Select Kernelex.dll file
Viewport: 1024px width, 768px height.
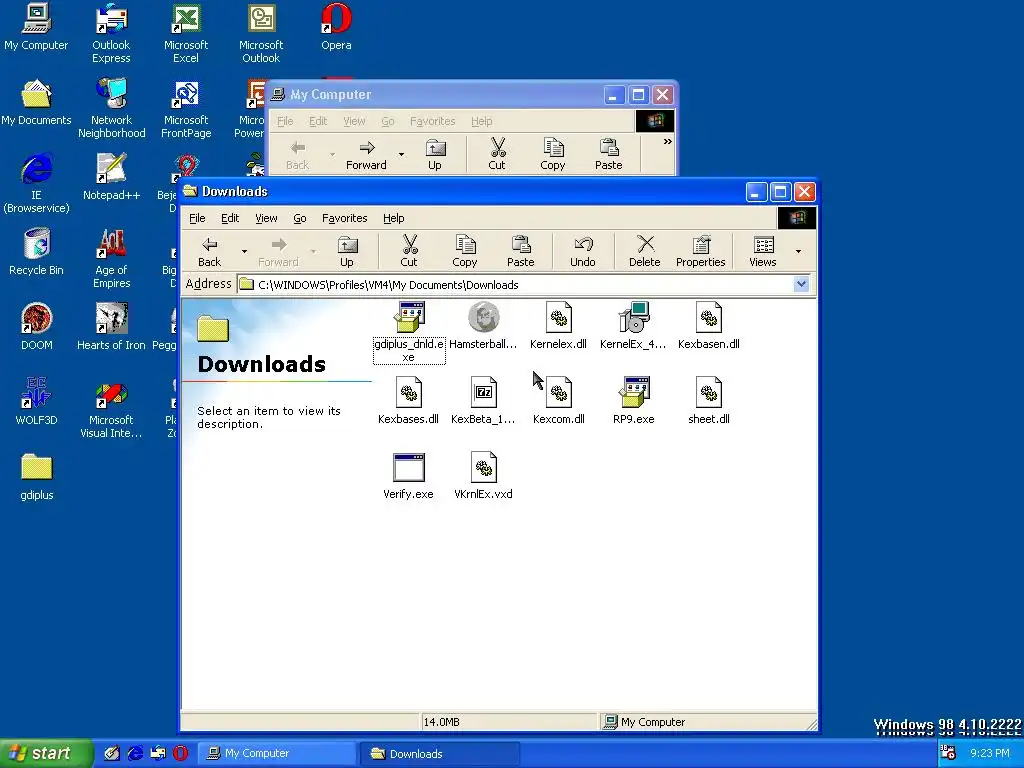coord(558,325)
